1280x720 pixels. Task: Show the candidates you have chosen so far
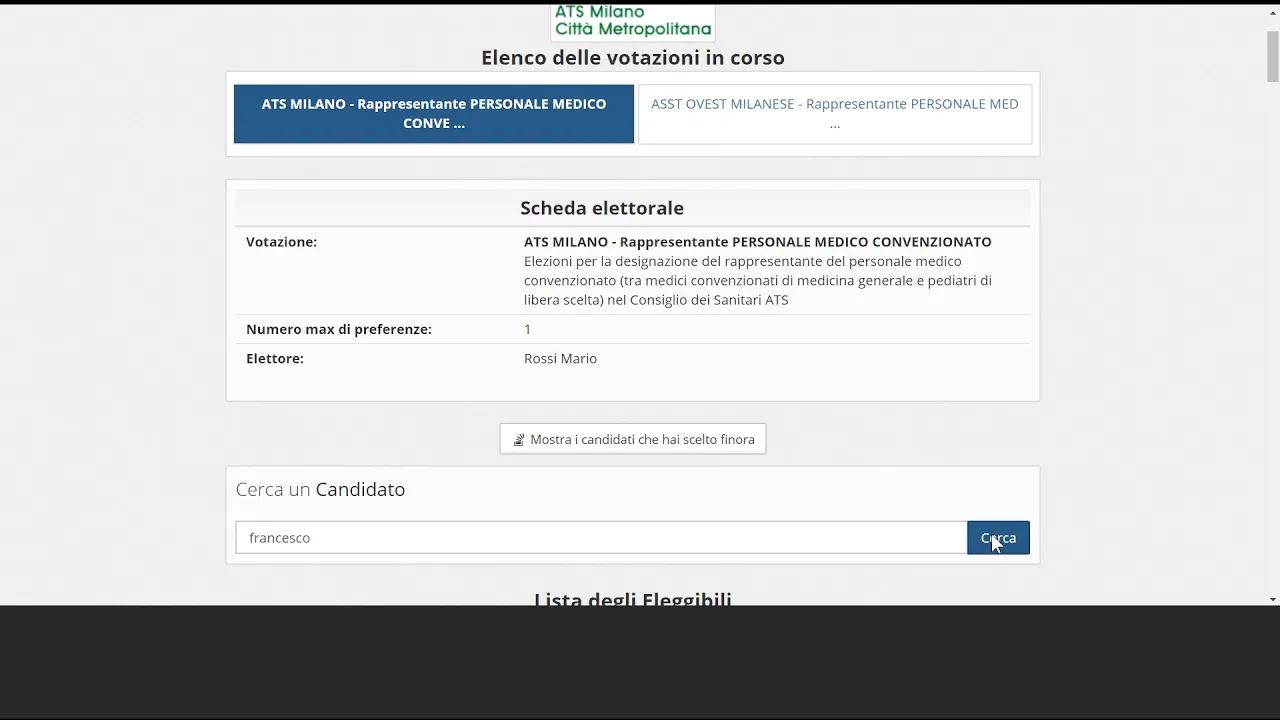(633, 439)
